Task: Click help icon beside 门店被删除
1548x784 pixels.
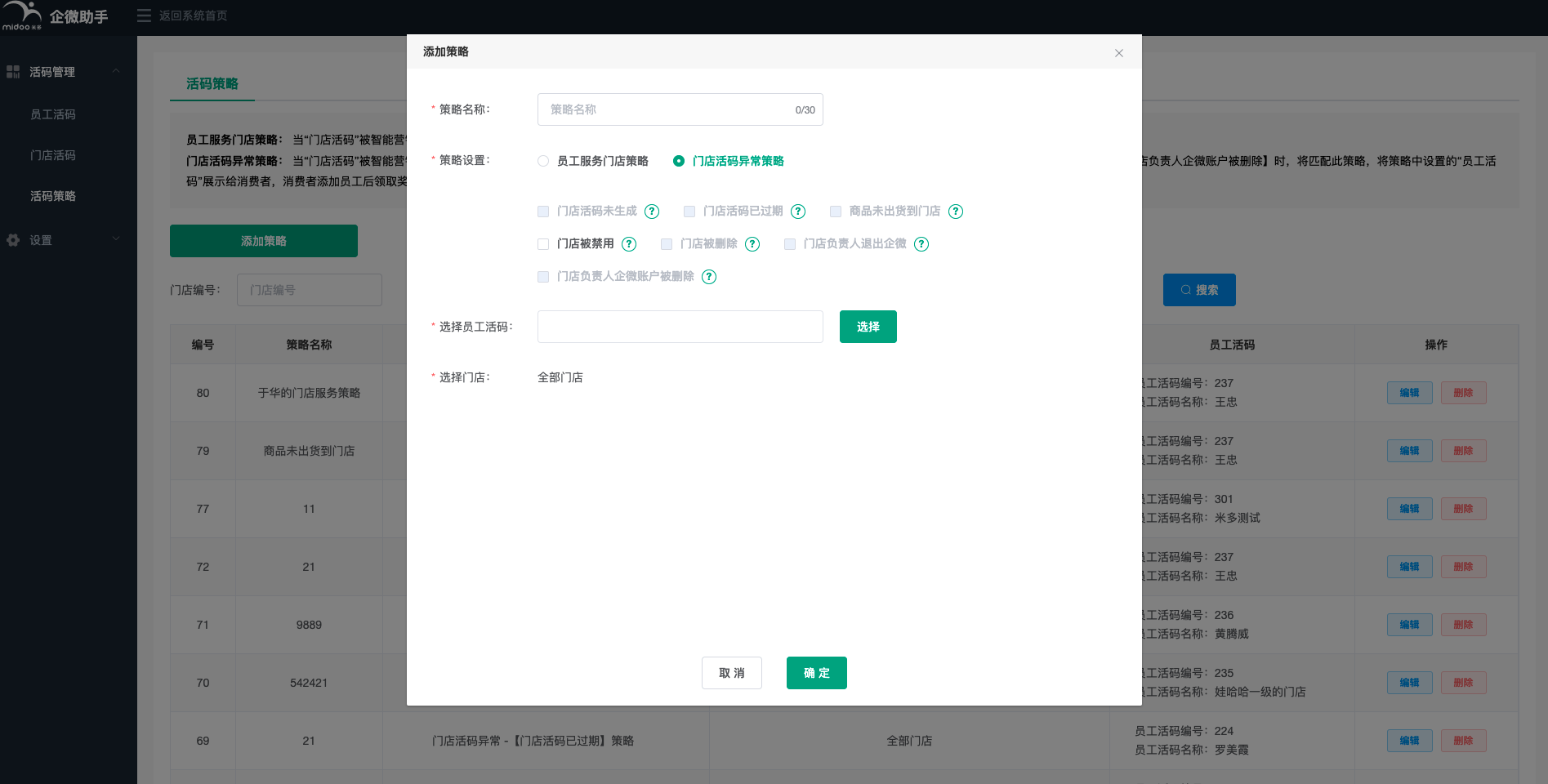Action: (x=752, y=244)
